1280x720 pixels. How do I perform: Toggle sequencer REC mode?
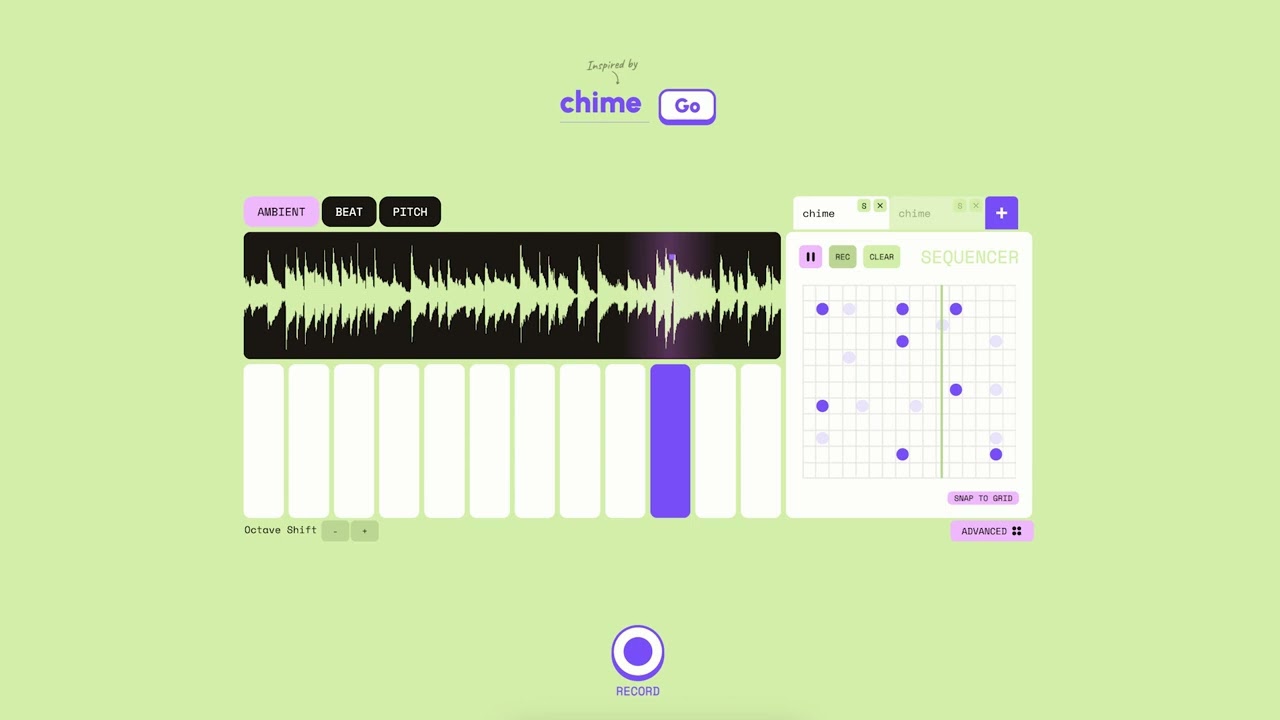tap(843, 257)
